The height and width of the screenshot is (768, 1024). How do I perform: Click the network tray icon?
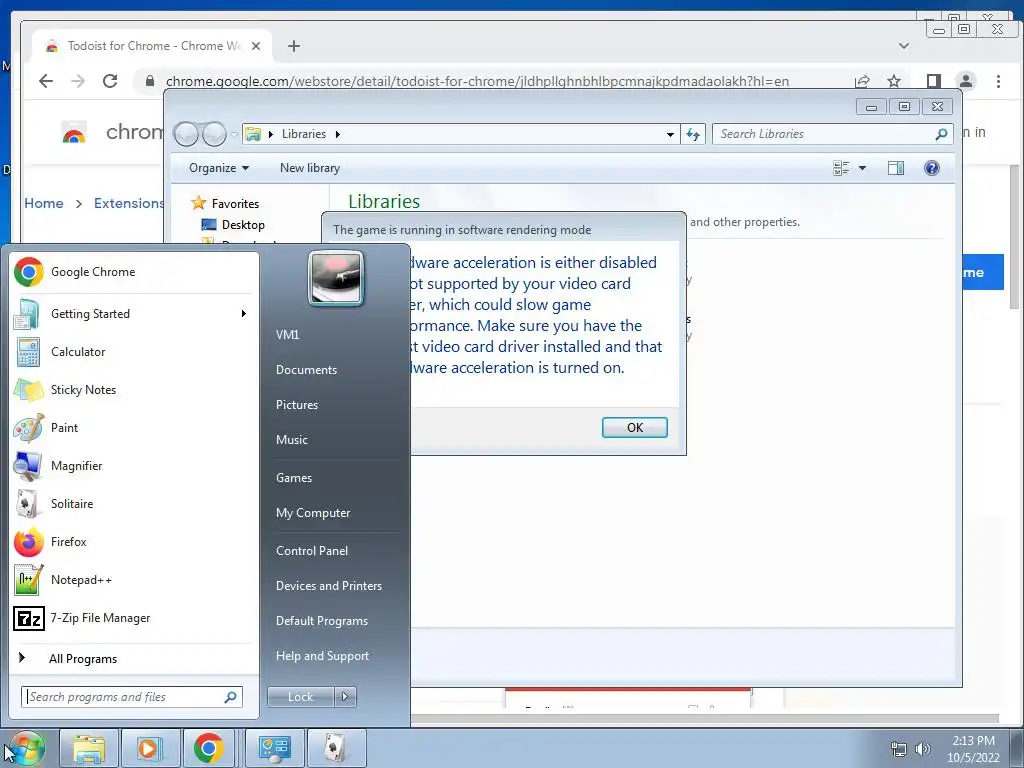(899, 749)
